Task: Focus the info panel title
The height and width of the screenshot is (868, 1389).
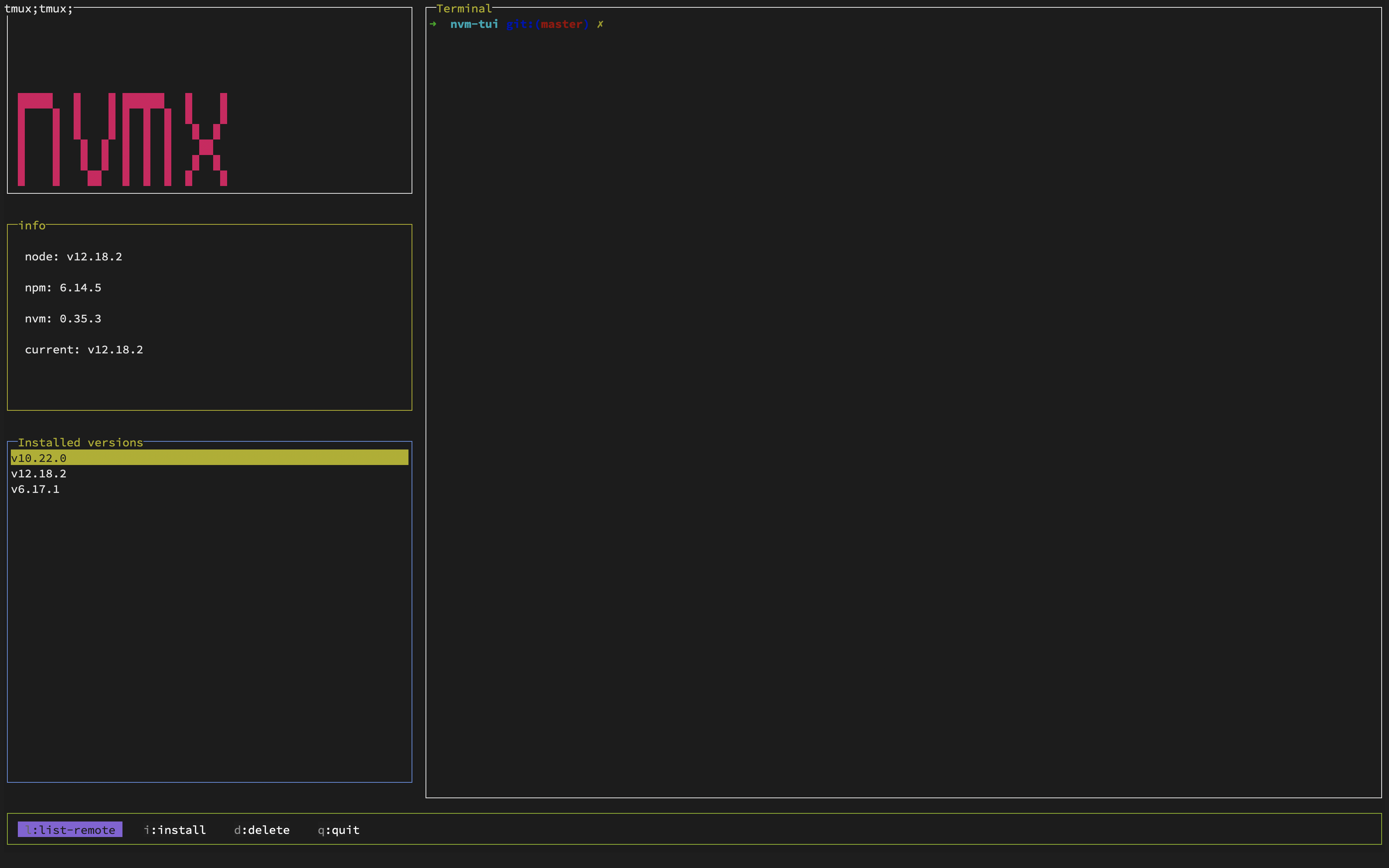Action: click(31, 225)
